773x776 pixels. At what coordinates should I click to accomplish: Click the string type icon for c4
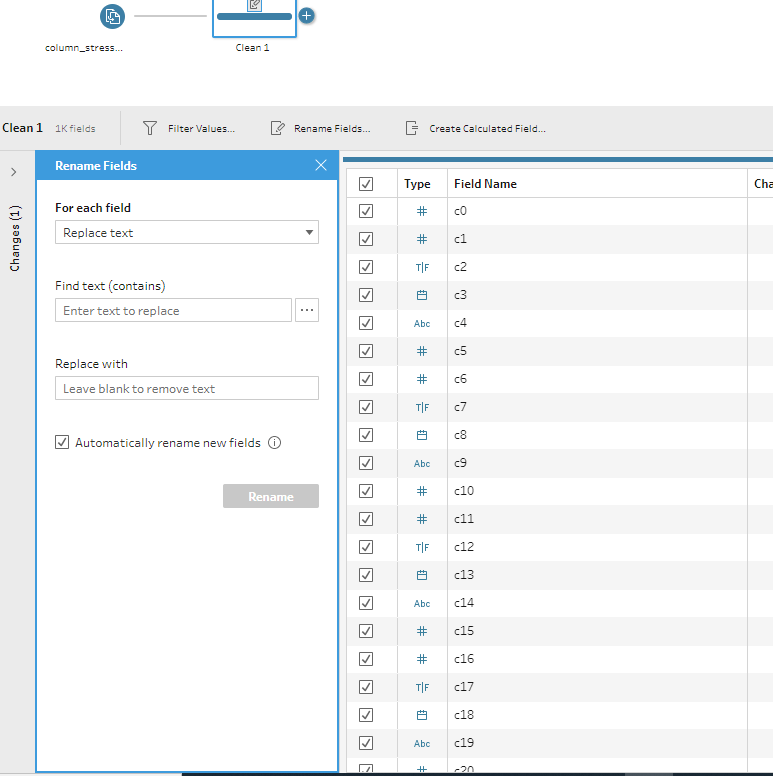point(422,323)
